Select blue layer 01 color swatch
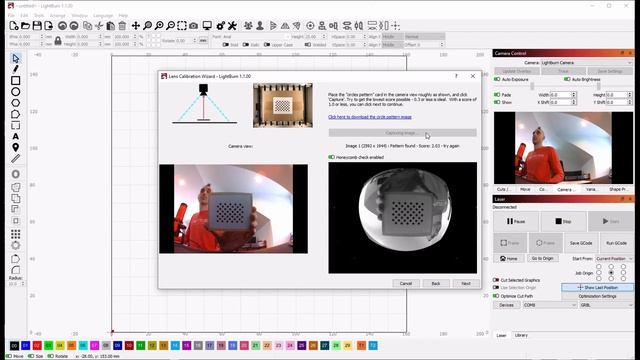 [x=25, y=346]
